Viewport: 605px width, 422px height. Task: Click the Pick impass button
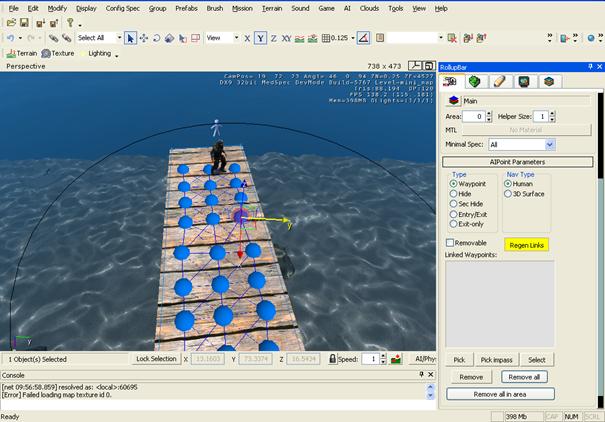(x=497, y=360)
